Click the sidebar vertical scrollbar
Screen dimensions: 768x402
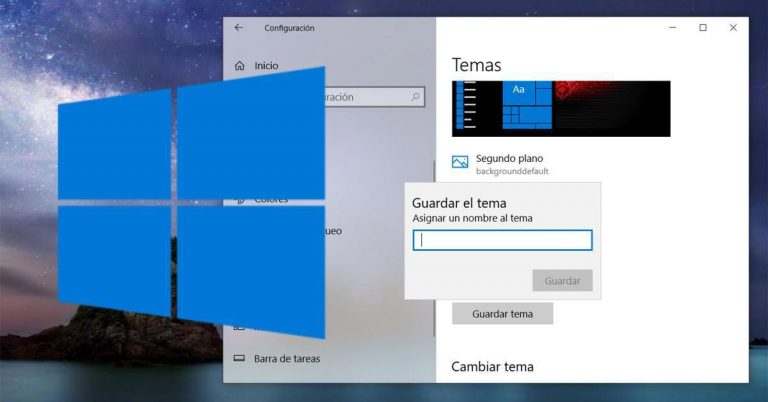point(434,249)
